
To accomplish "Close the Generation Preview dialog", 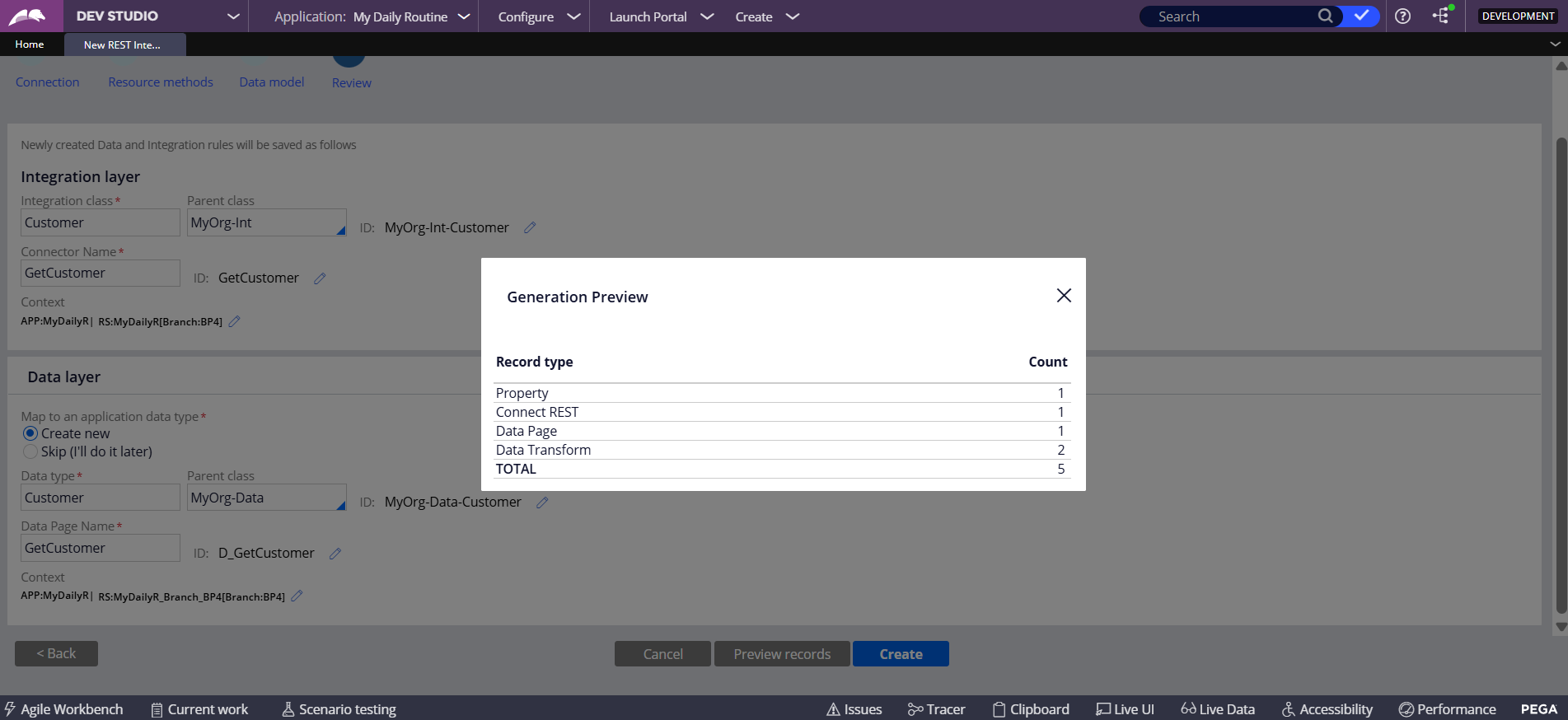I will [1064, 296].
